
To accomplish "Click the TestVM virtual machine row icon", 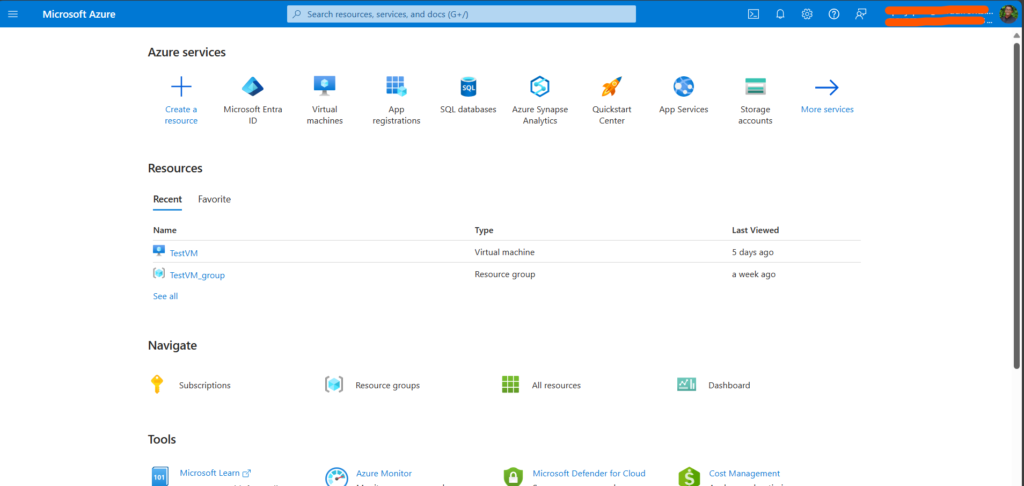I will [159, 251].
